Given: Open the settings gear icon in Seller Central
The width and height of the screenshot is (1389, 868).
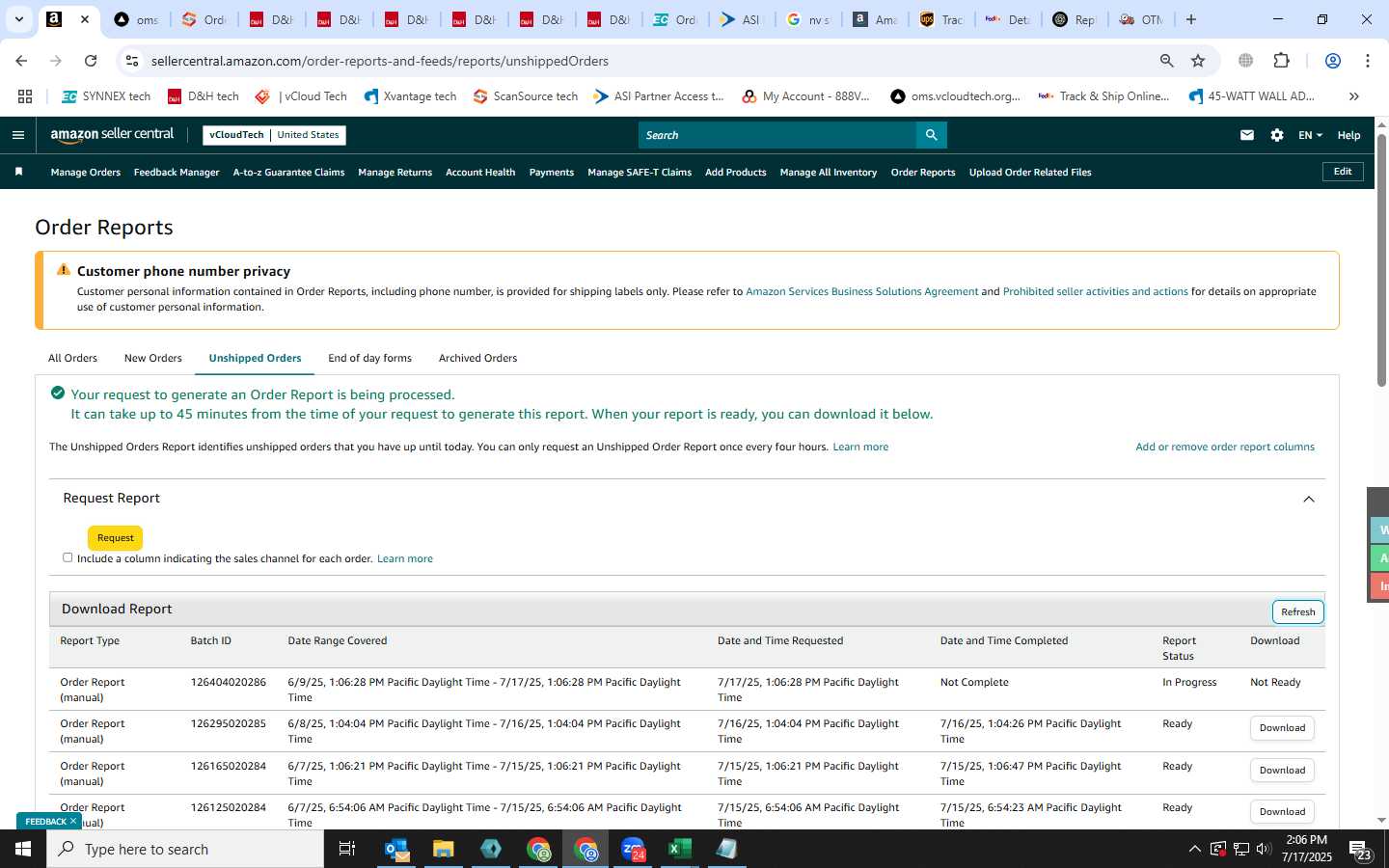Looking at the screenshot, I should click(1277, 135).
